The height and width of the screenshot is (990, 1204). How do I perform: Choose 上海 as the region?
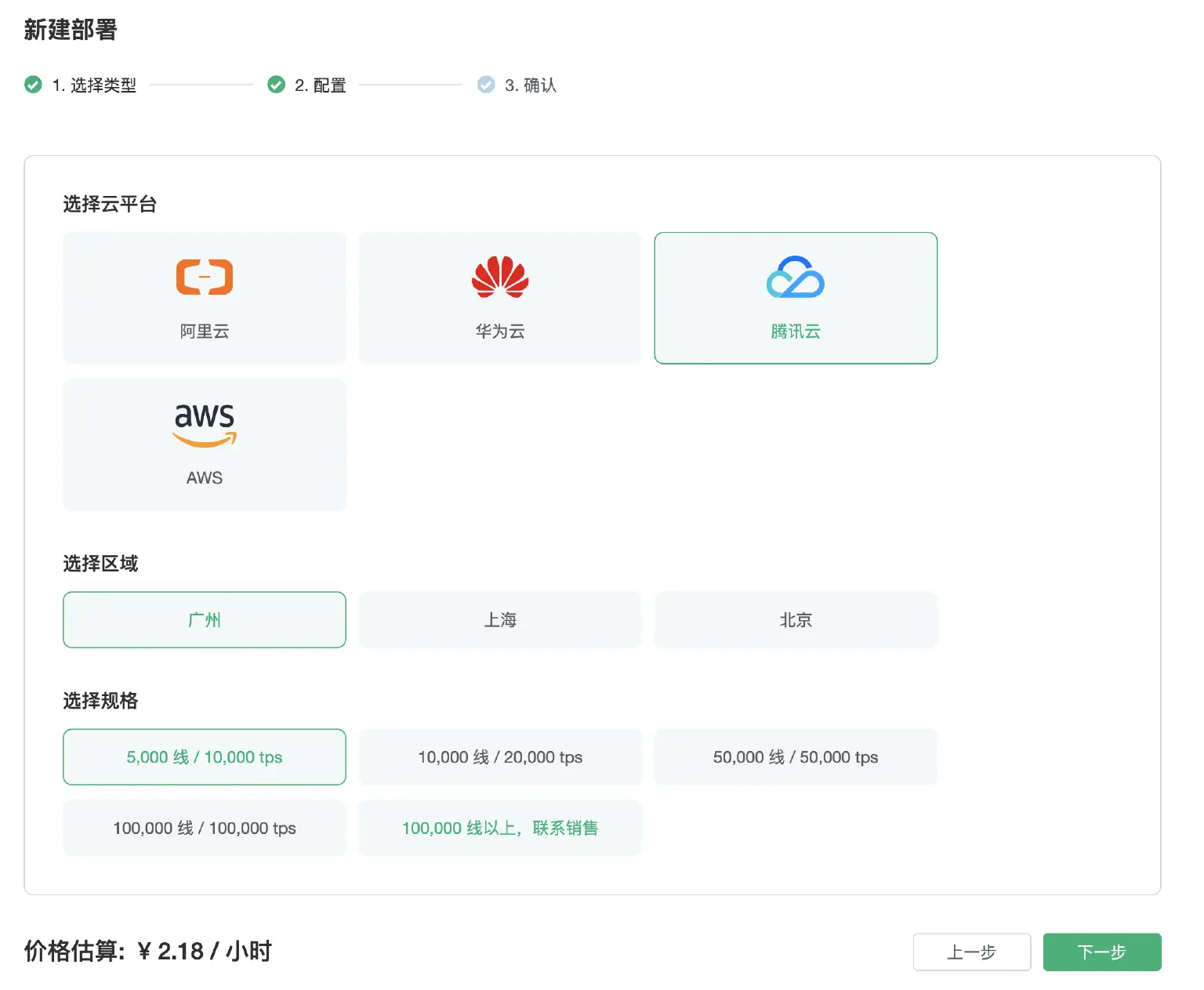click(x=500, y=620)
